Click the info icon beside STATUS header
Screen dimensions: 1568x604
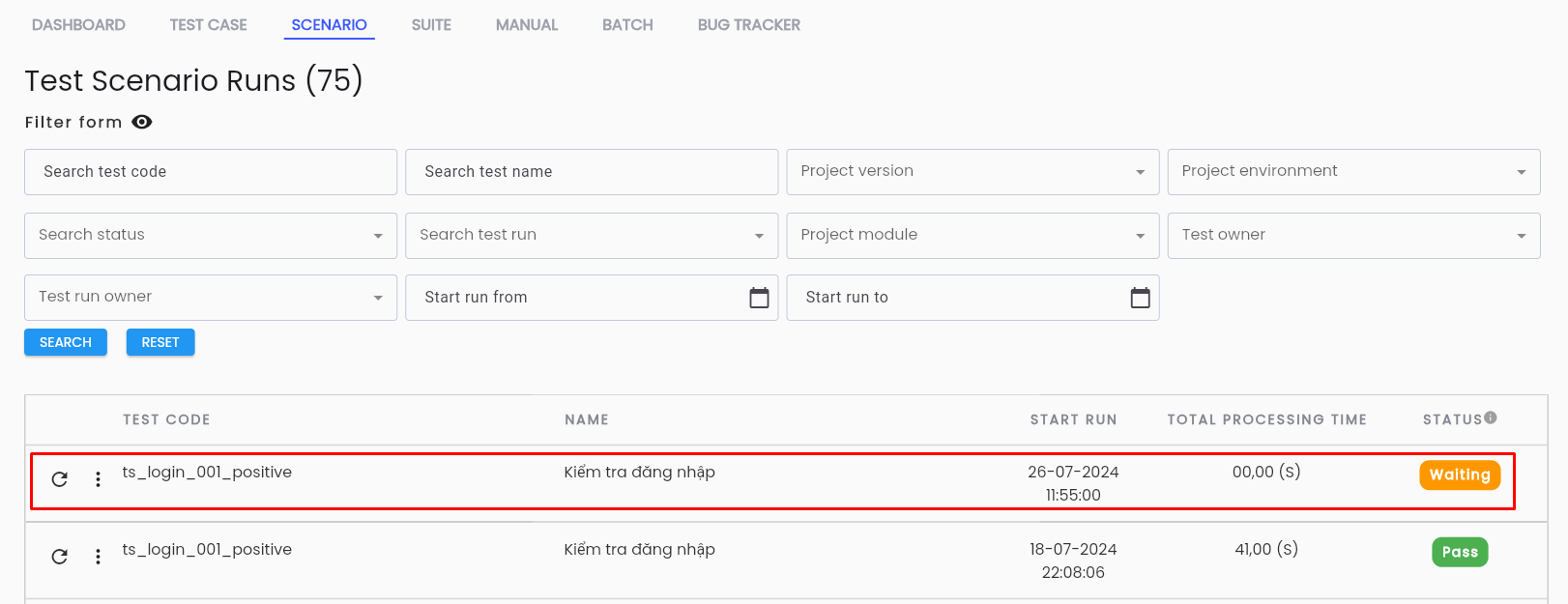coord(1491,417)
